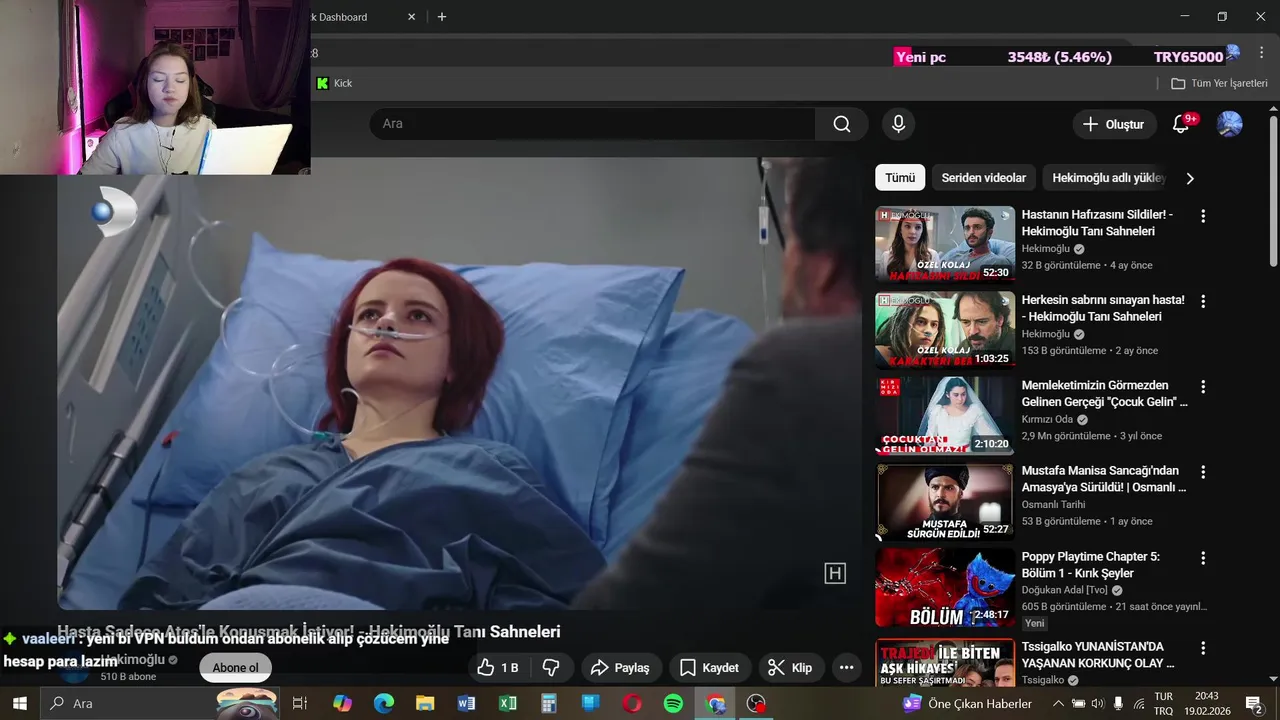This screenshot has width=1280, height=720.
Task: Open options menu for Memleketimizin Görmezden video
Action: [x=1203, y=386]
